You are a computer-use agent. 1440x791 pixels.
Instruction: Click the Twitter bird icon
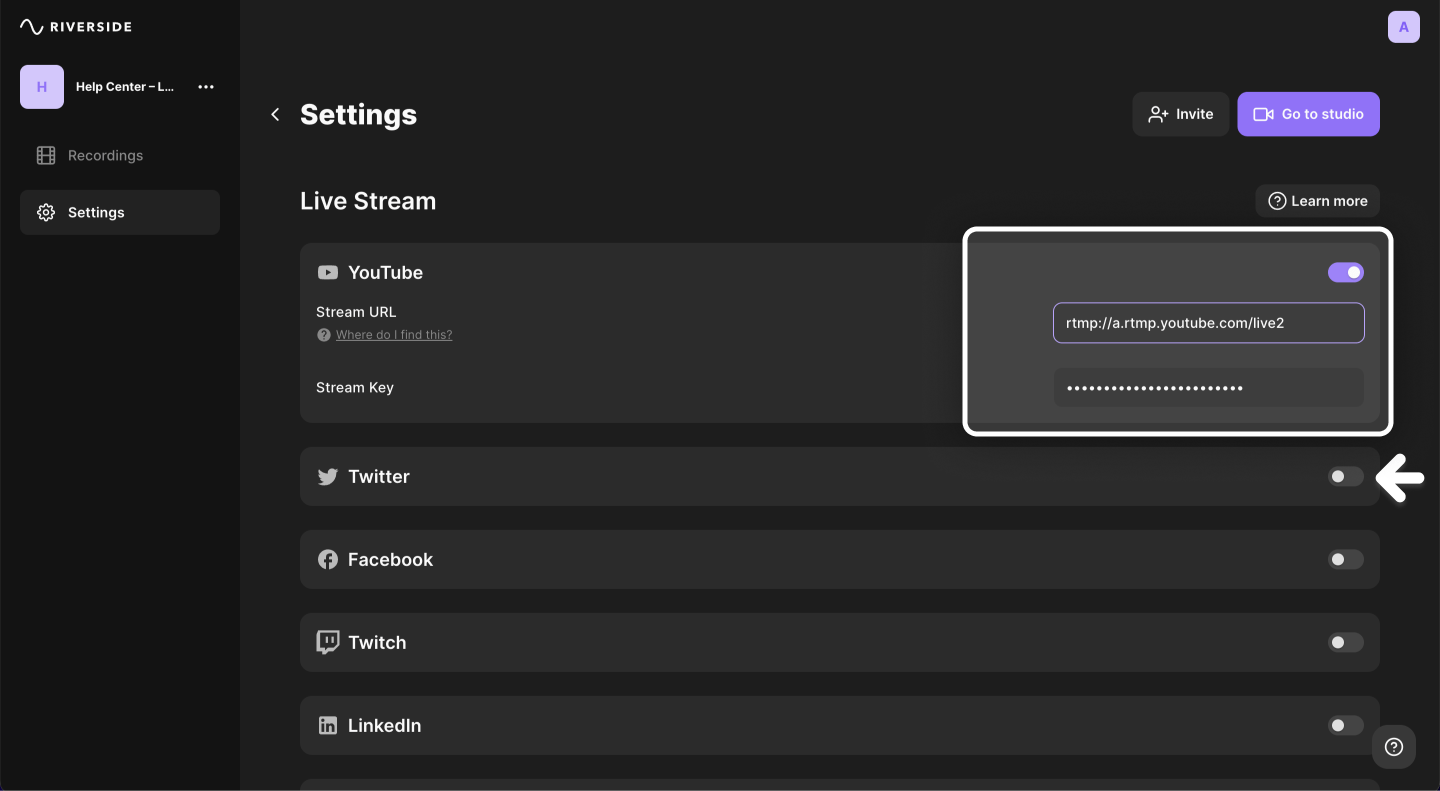point(327,476)
